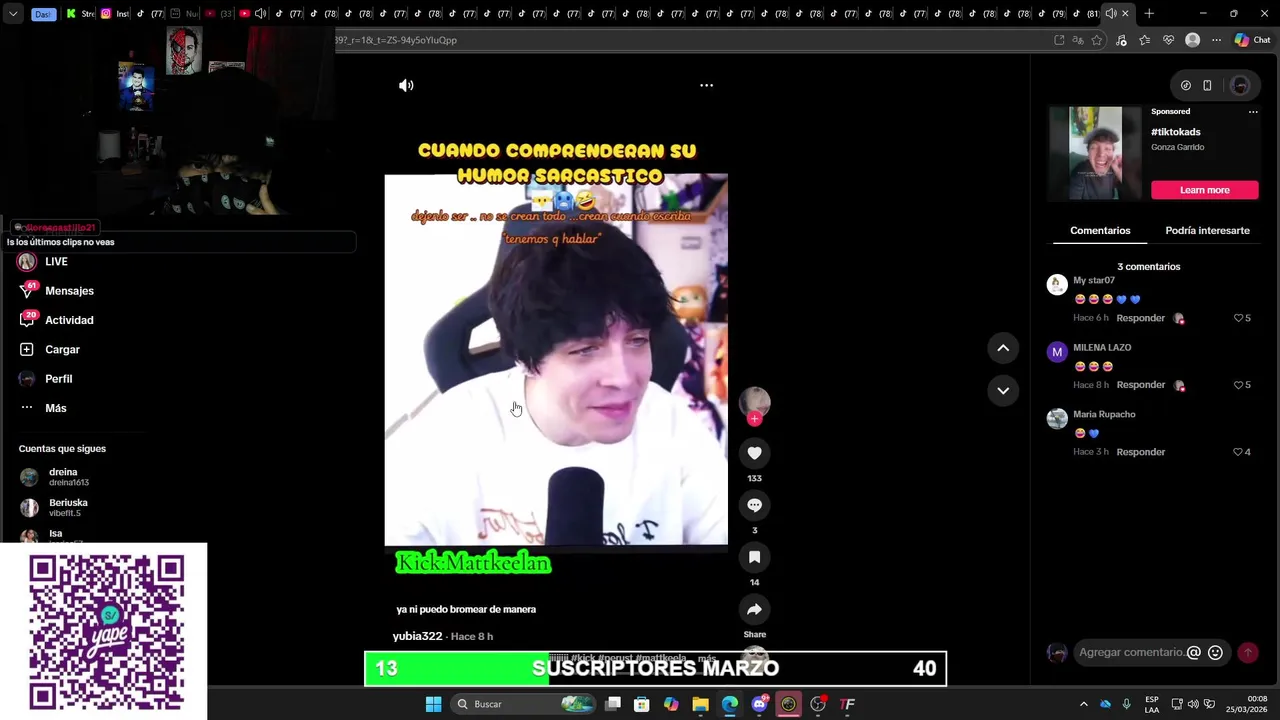Switch to the Instagram browser tab
The width and height of the screenshot is (1280, 720).
pyautogui.click(x=113, y=14)
